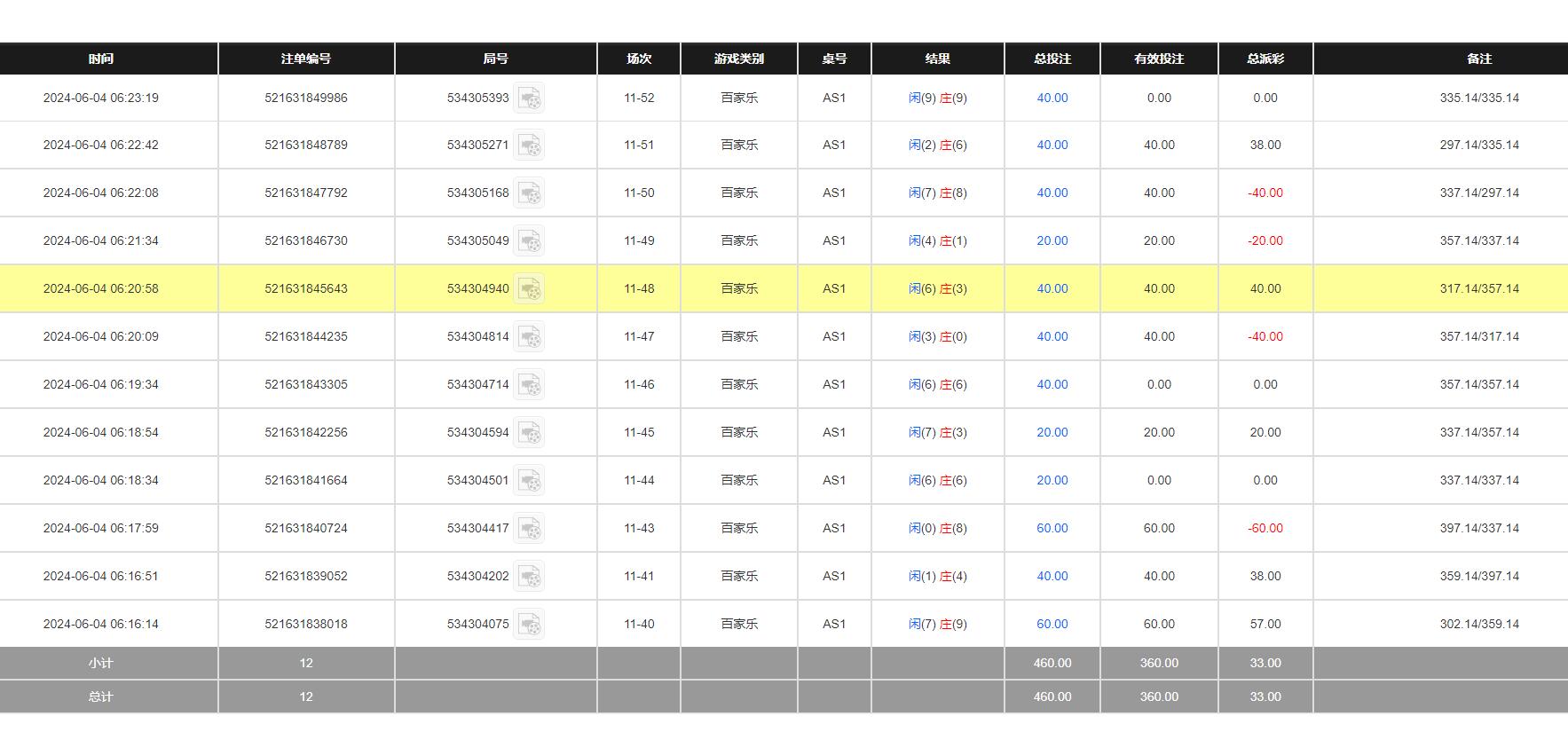Viewport: 1568px width, 732px height.
Task: Open 60.00 total bet link for round 11-43
Action: coord(1052,529)
